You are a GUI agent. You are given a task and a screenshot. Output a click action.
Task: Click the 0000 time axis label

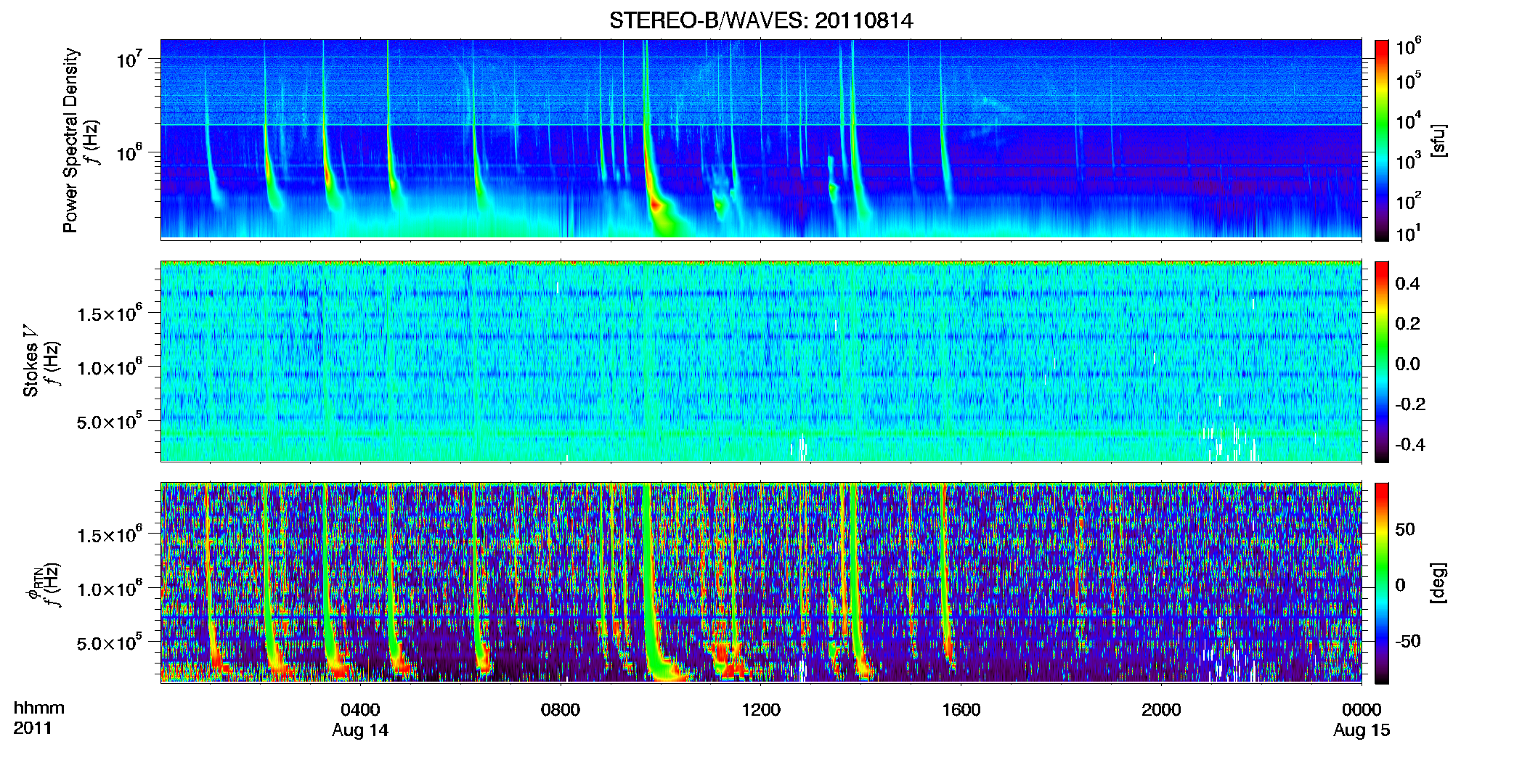click(x=1362, y=710)
